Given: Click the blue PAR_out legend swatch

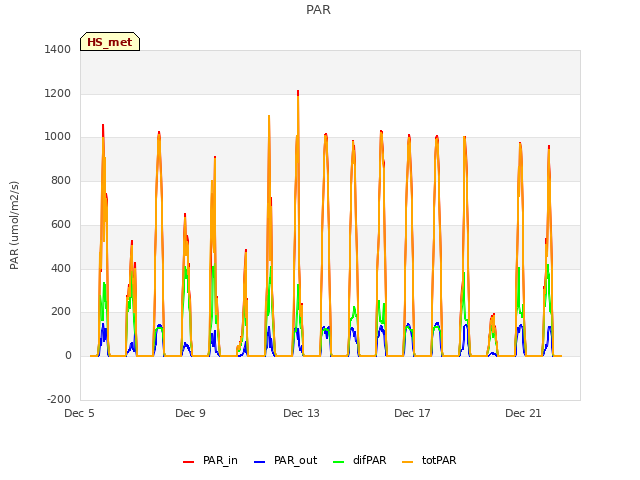Looking at the screenshot, I should (x=260, y=462).
